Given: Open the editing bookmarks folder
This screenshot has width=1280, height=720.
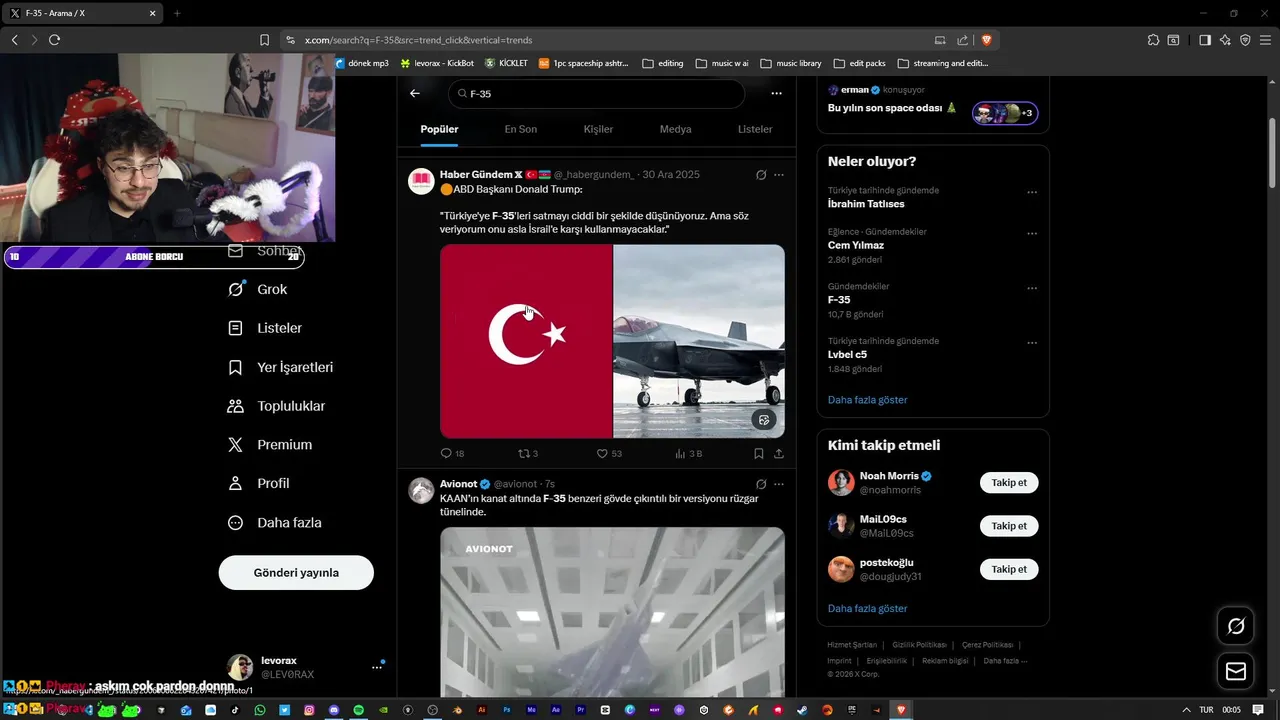Looking at the screenshot, I should (663, 63).
